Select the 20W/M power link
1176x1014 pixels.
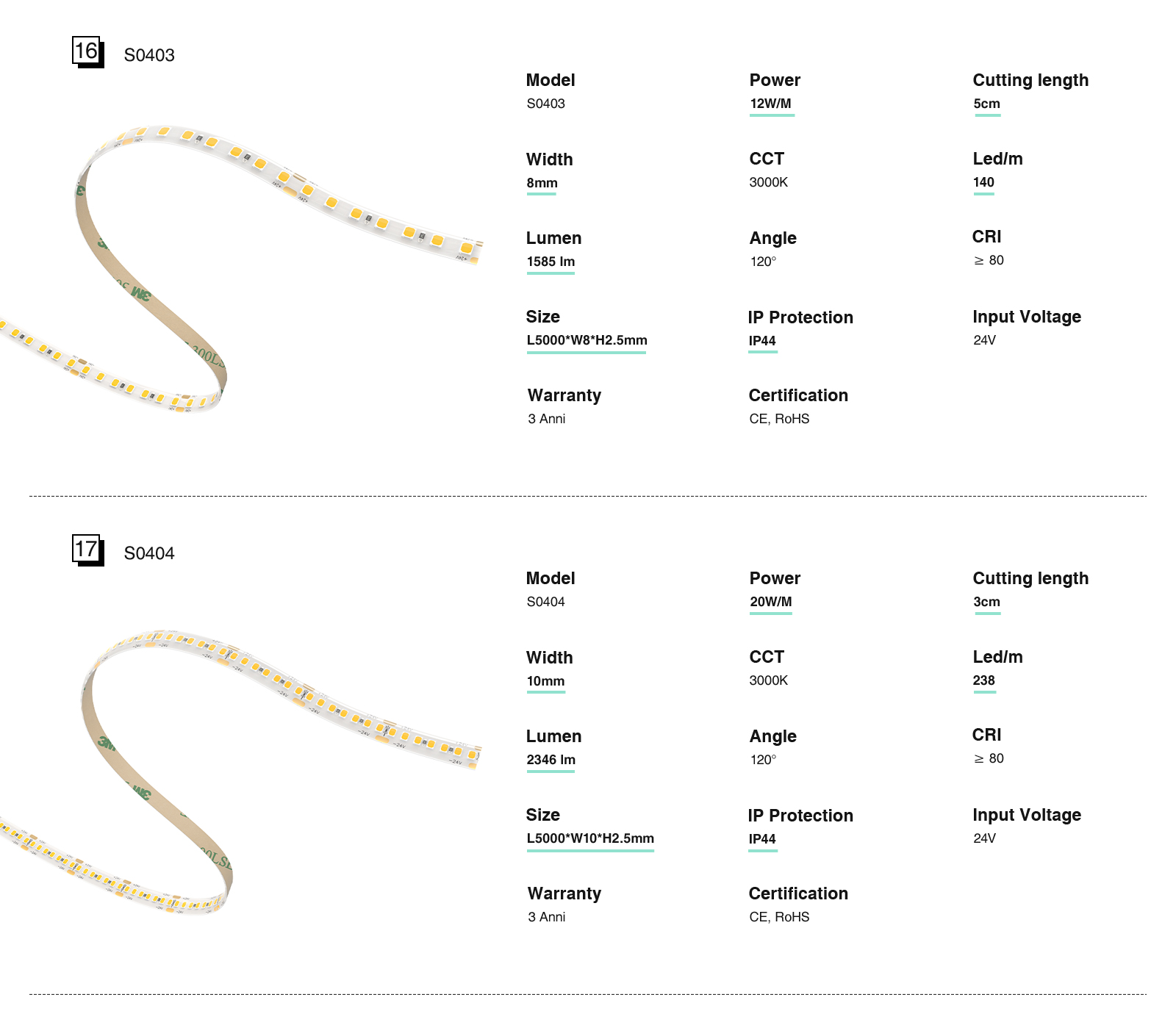(x=770, y=602)
